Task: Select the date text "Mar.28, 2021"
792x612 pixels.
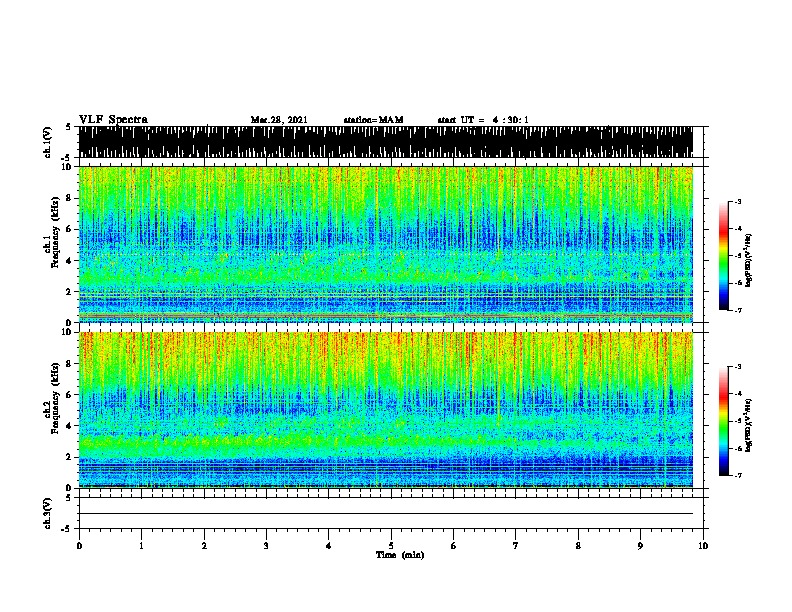Action: (279, 120)
